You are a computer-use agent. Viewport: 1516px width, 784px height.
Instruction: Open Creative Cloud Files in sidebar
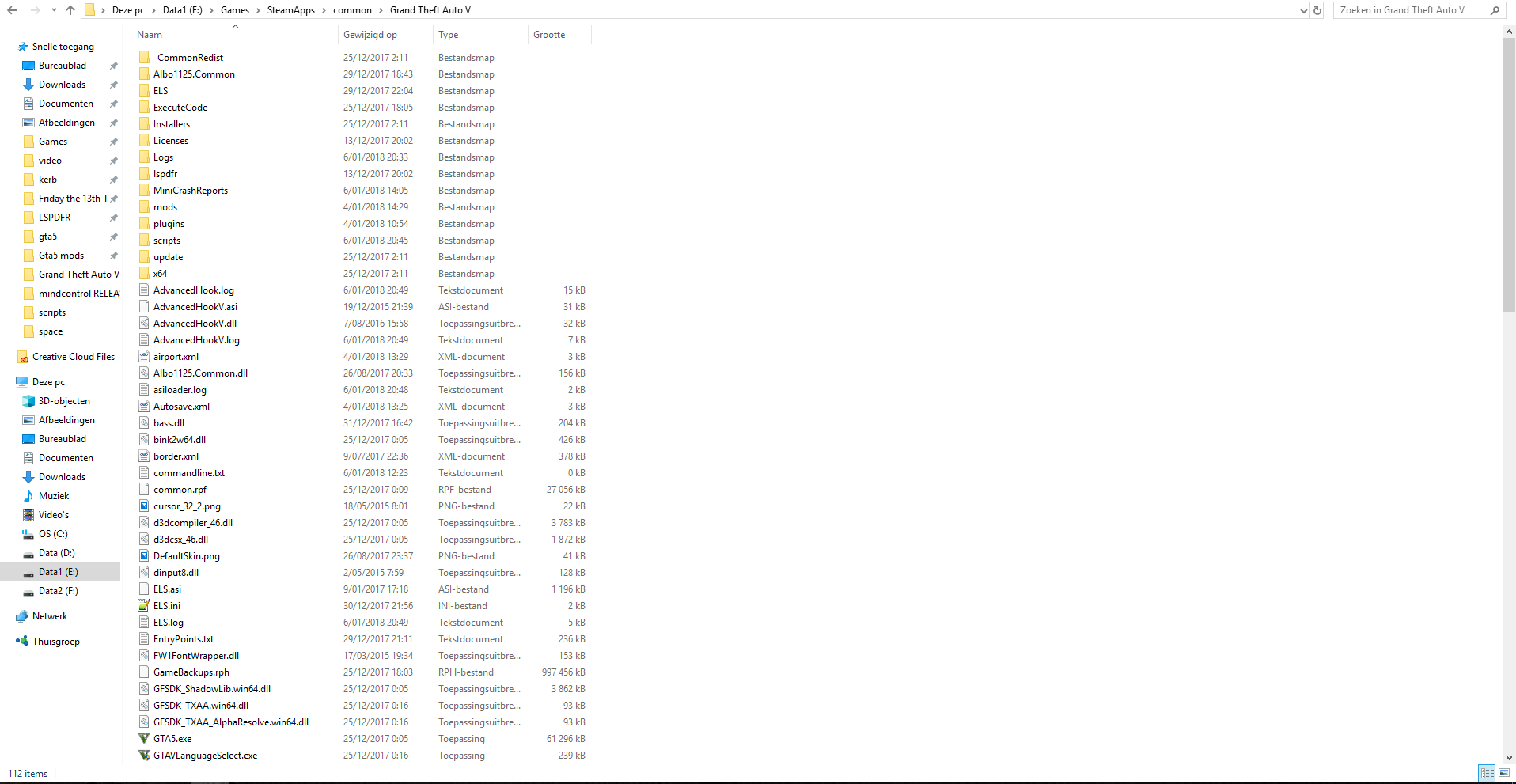point(73,357)
